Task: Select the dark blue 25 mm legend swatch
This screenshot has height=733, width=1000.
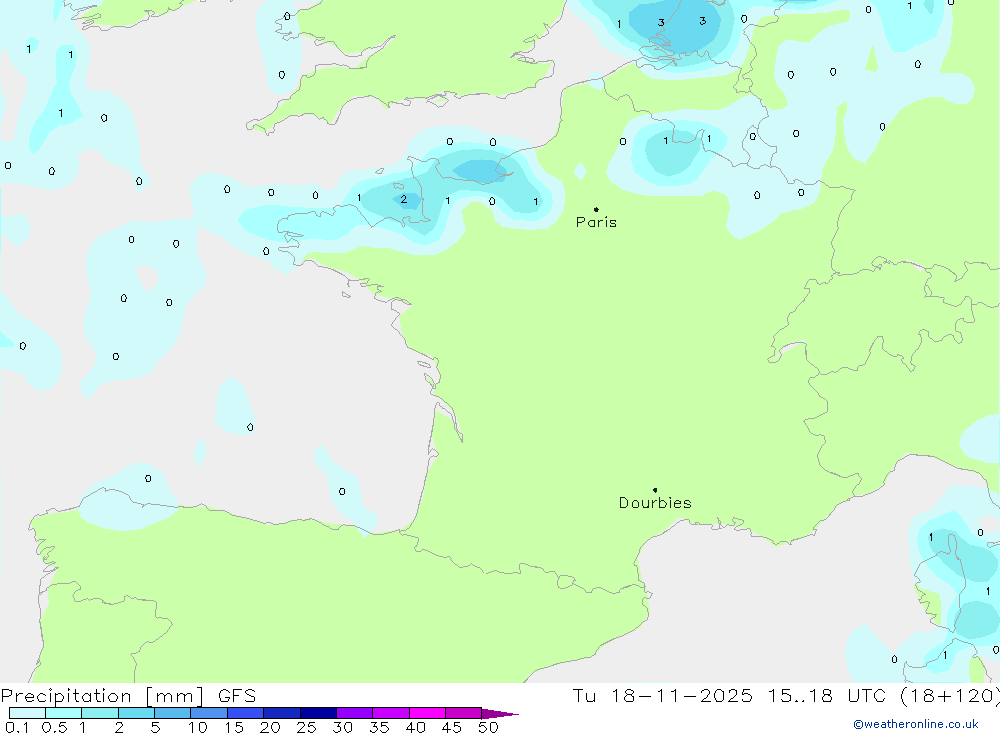Action: click(318, 713)
